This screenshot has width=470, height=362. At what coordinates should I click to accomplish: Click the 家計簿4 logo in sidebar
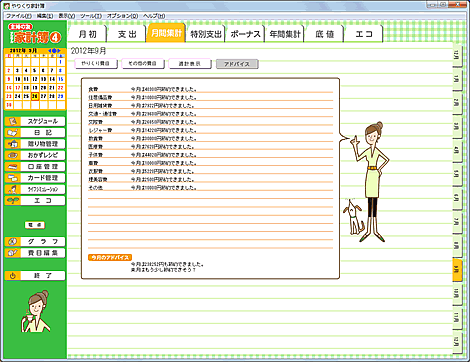(35, 34)
